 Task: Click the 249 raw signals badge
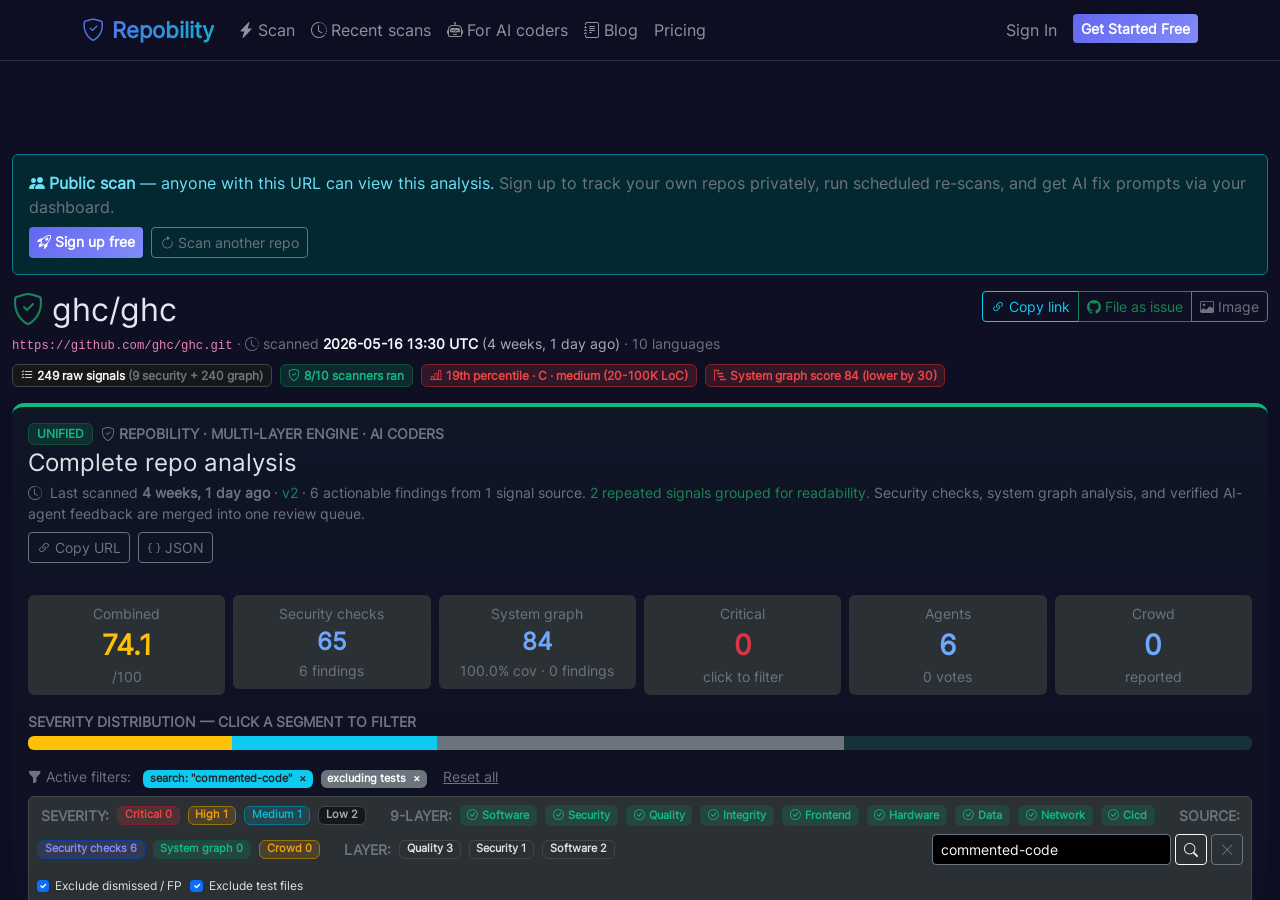(142, 376)
